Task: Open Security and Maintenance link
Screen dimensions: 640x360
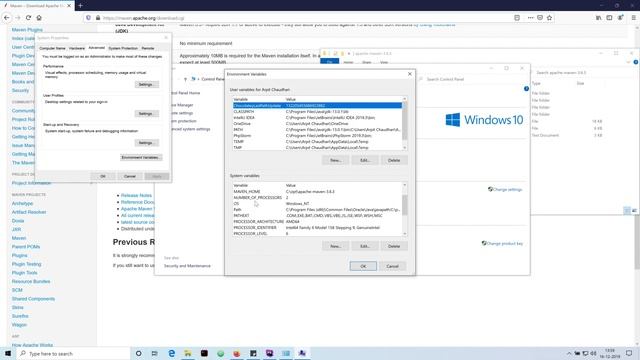Action: click(187, 266)
